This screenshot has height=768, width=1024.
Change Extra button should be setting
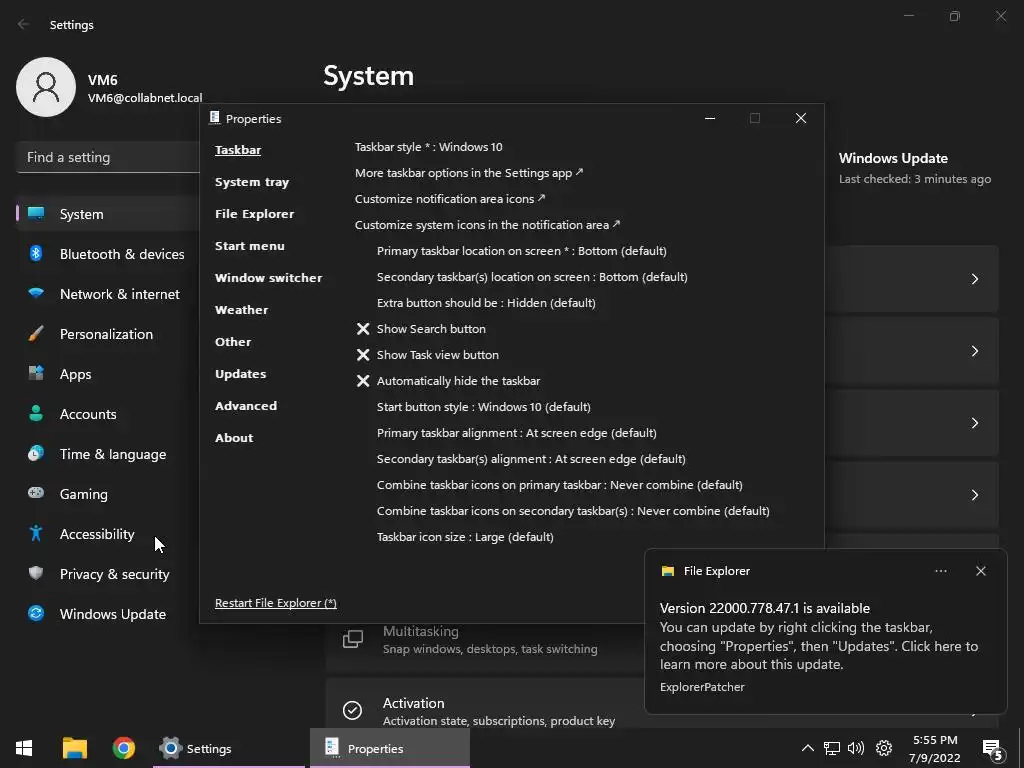click(x=486, y=303)
